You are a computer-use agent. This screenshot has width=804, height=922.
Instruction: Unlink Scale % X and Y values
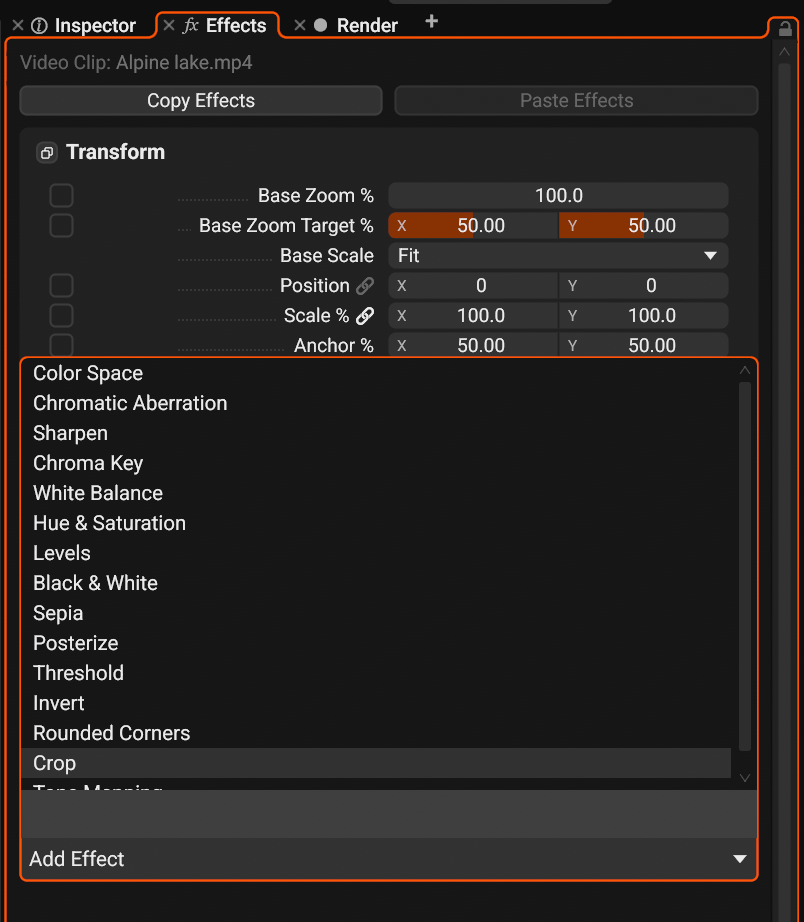(x=365, y=316)
